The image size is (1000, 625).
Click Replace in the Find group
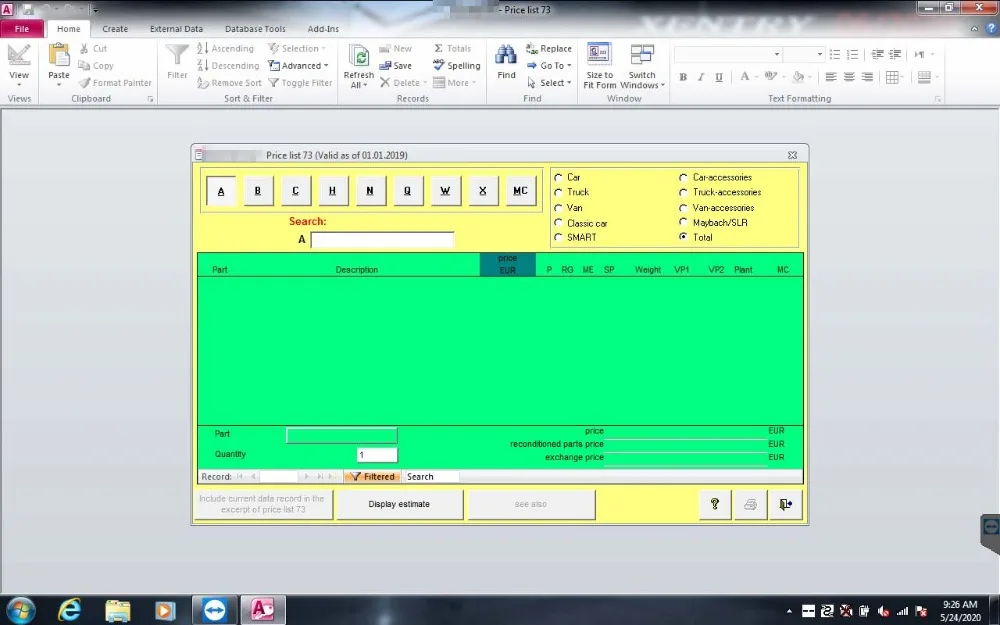(x=548, y=48)
